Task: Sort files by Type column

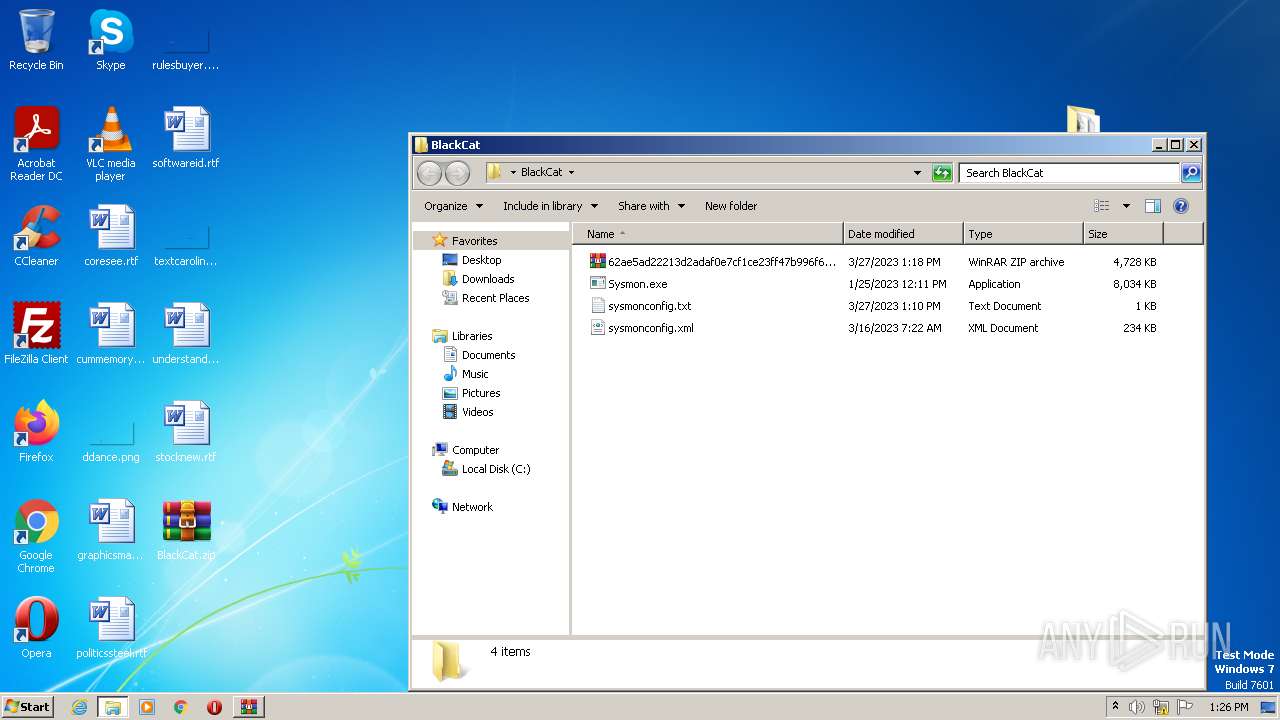Action: 1023,234
